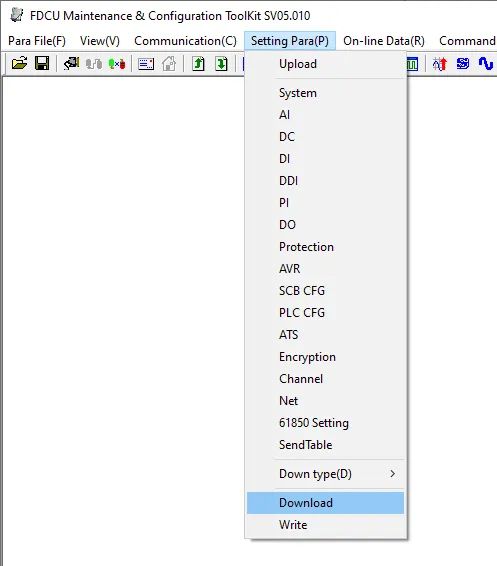The width and height of the screenshot is (497, 566).
Task: Click the blue swap arrows icon
Action: pos(463,64)
